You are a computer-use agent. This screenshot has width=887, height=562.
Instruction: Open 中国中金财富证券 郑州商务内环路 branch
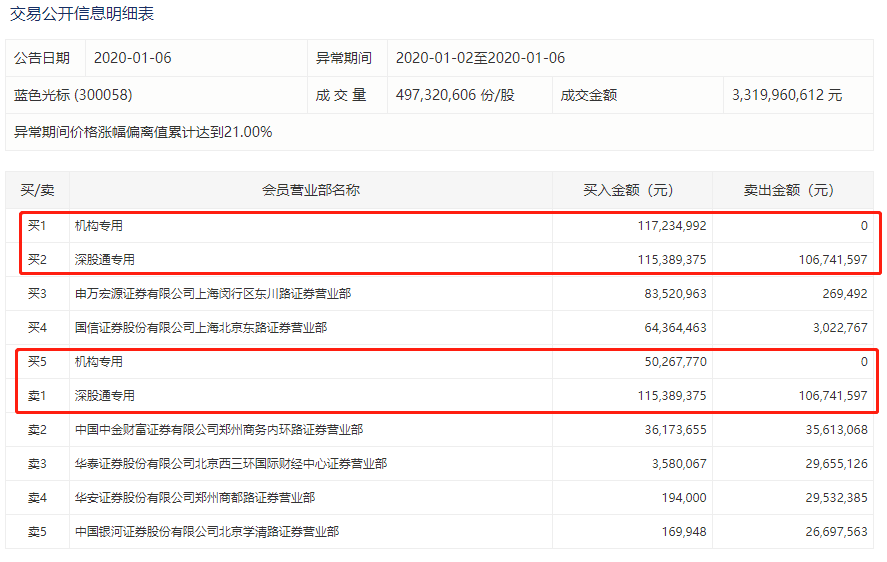pyautogui.click(x=218, y=430)
